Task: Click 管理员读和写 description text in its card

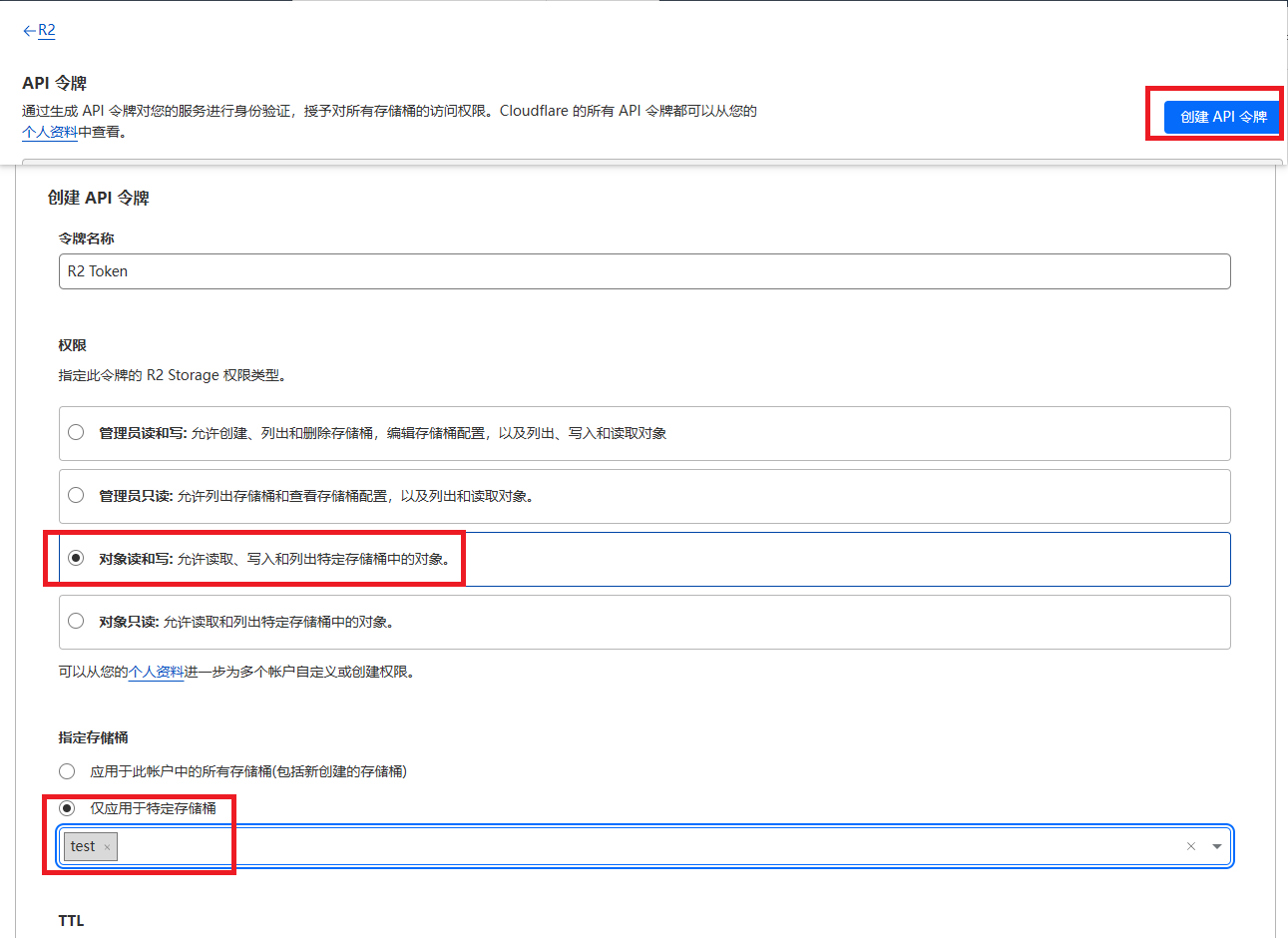Action: pos(429,433)
